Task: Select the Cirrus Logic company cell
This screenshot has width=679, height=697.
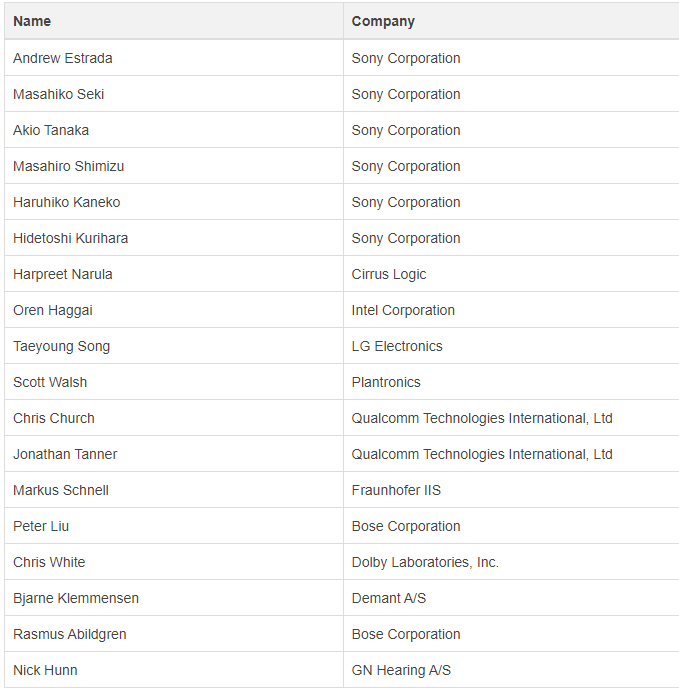Action: pyautogui.click(x=389, y=274)
